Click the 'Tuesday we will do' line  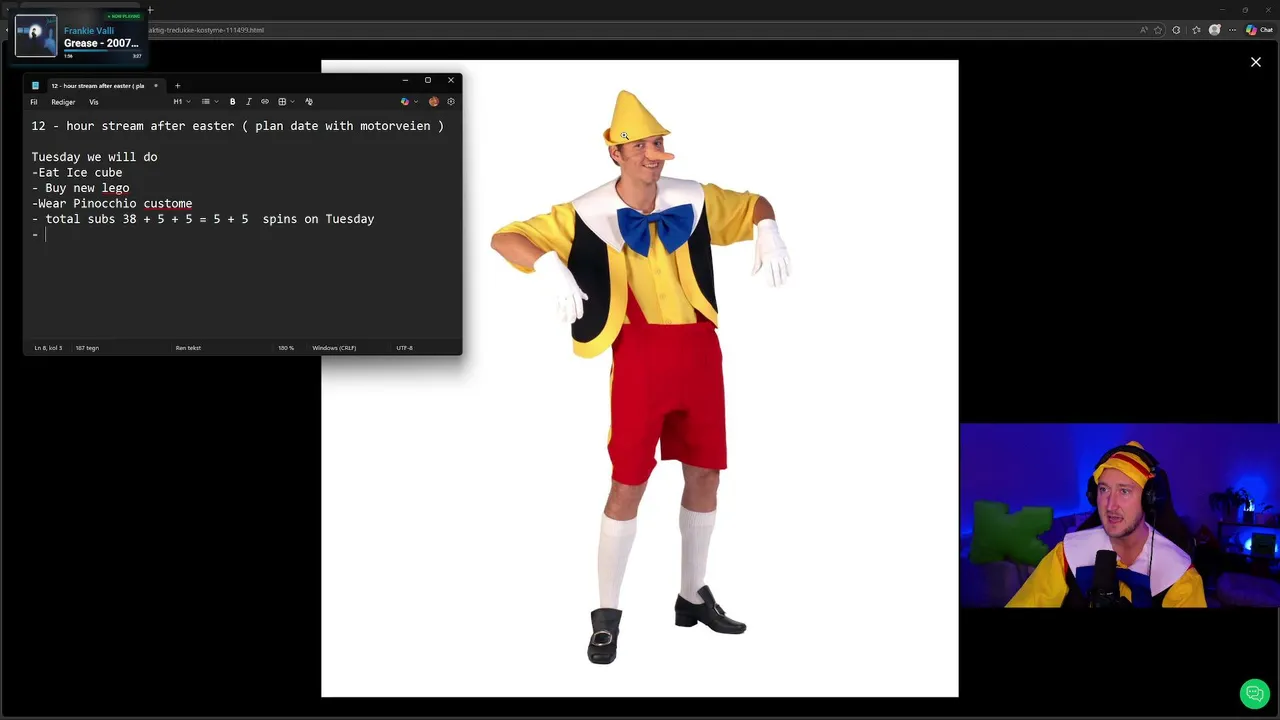pyautogui.click(x=94, y=157)
